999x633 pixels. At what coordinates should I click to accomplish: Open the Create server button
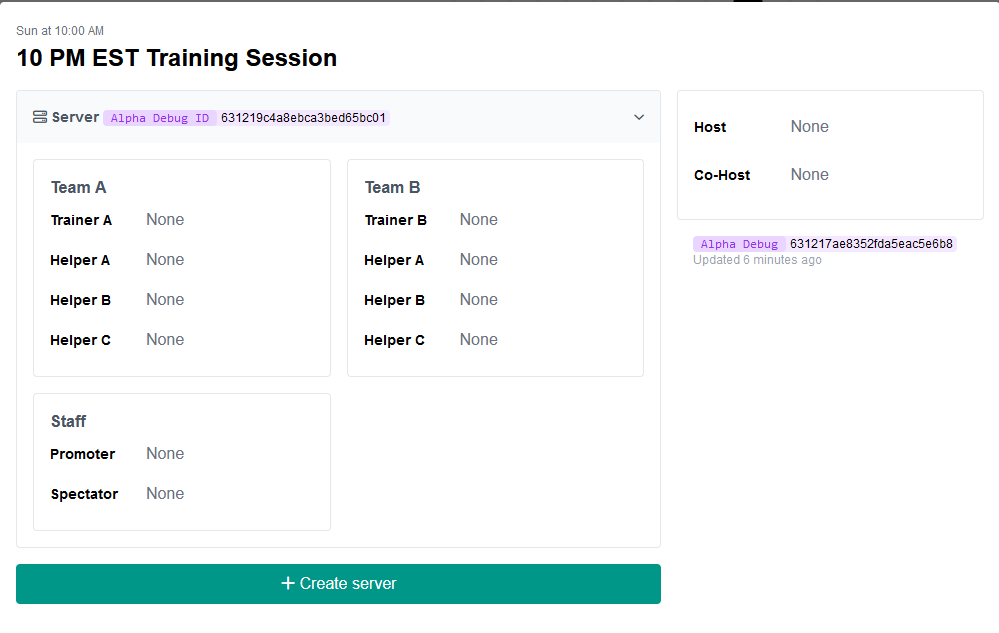click(x=337, y=584)
